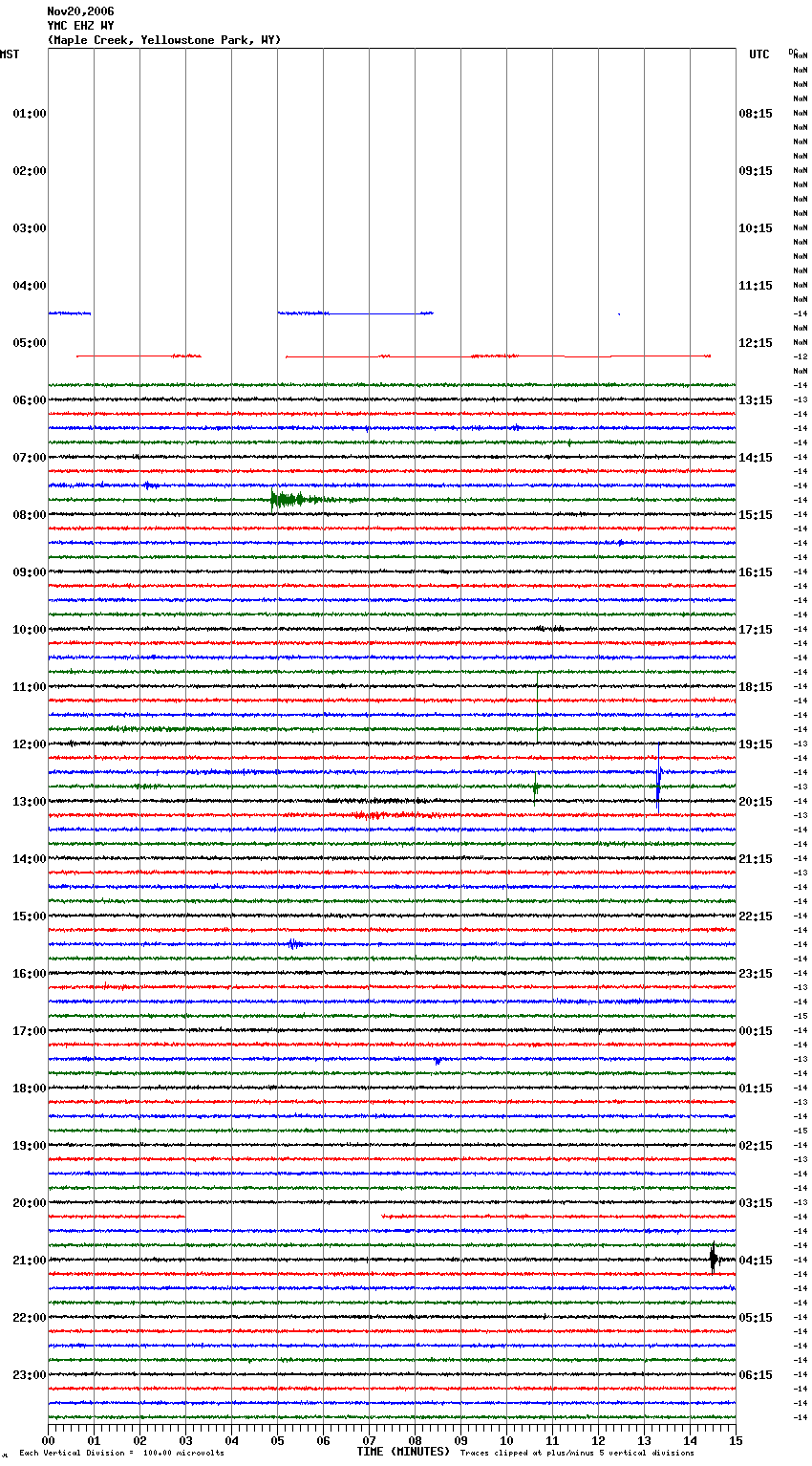Select the 15:00 MST row label
The height and width of the screenshot is (1466, 812).
[x=30, y=916]
